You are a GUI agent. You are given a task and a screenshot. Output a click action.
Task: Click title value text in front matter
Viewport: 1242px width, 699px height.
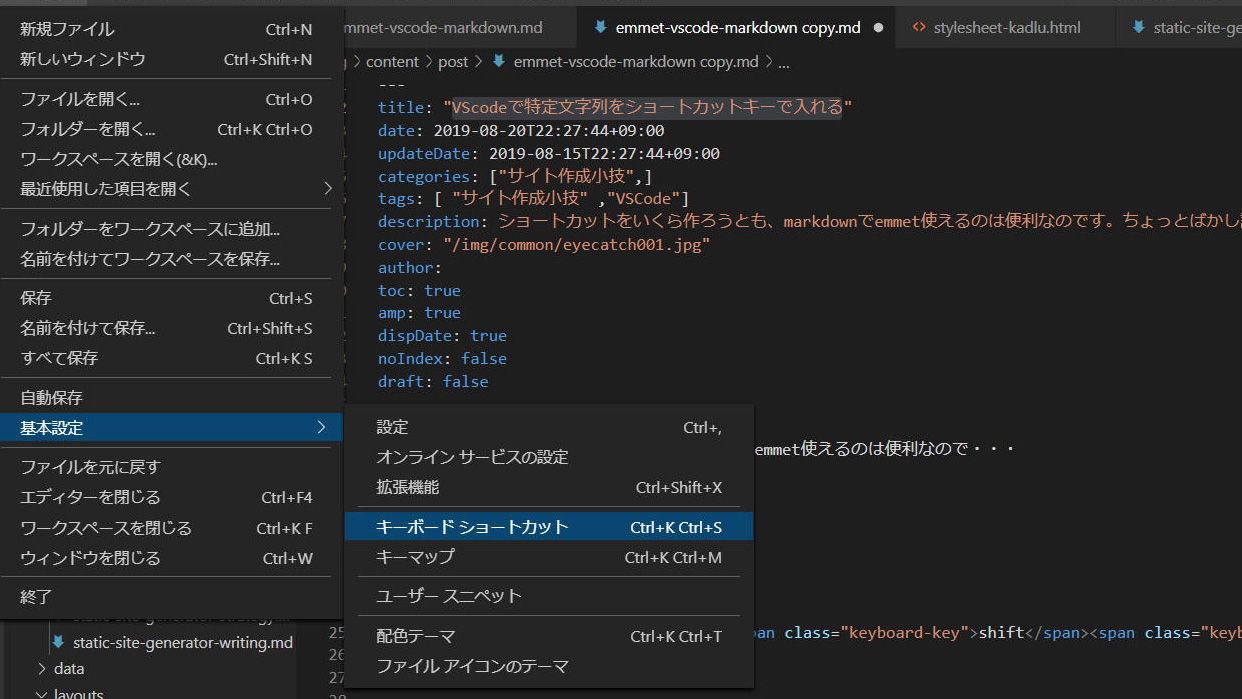[x=647, y=107]
